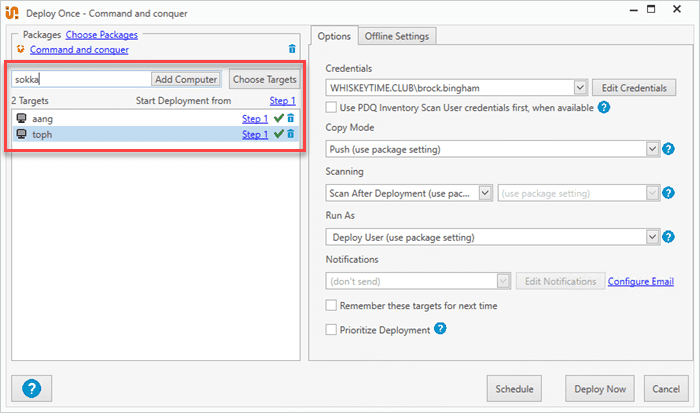Click the Step 1 link for aang
The height and width of the screenshot is (413, 700).
tap(255, 119)
